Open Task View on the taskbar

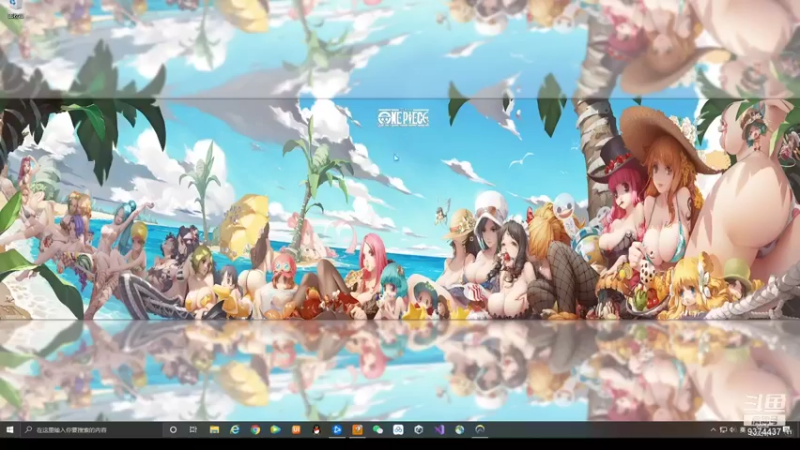point(193,430)
